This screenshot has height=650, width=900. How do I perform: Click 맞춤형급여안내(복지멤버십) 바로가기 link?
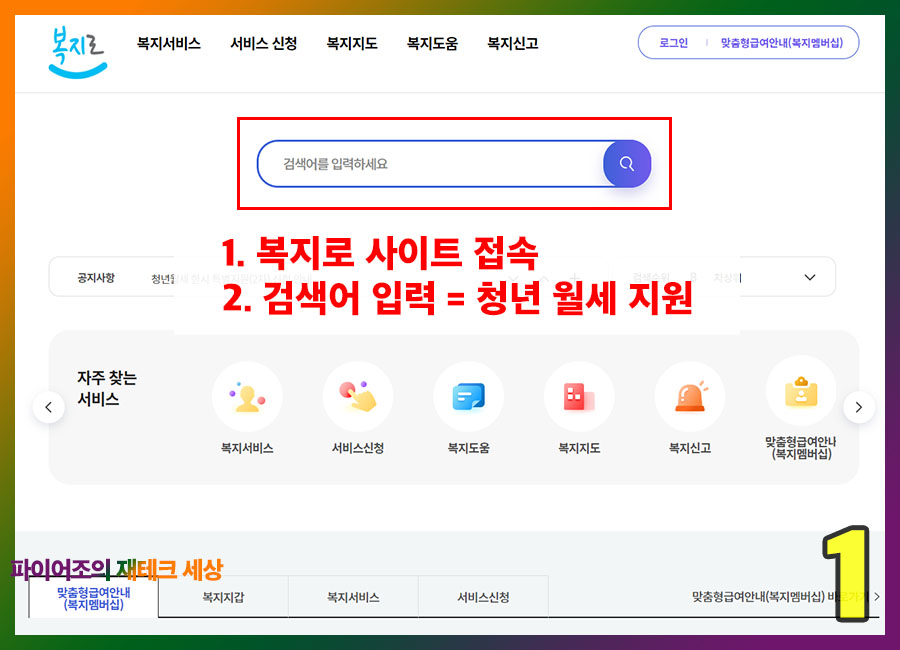click(x=786, y=597)
